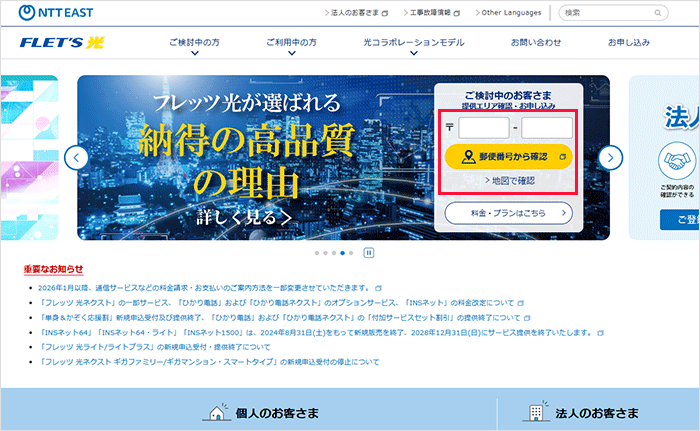Open the お申し込み menu item

pos(629,42)
